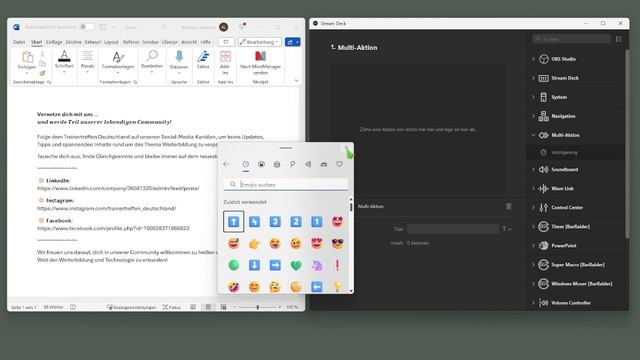
Task: Click the Emojis suchen search field
Action: point(286,184)
